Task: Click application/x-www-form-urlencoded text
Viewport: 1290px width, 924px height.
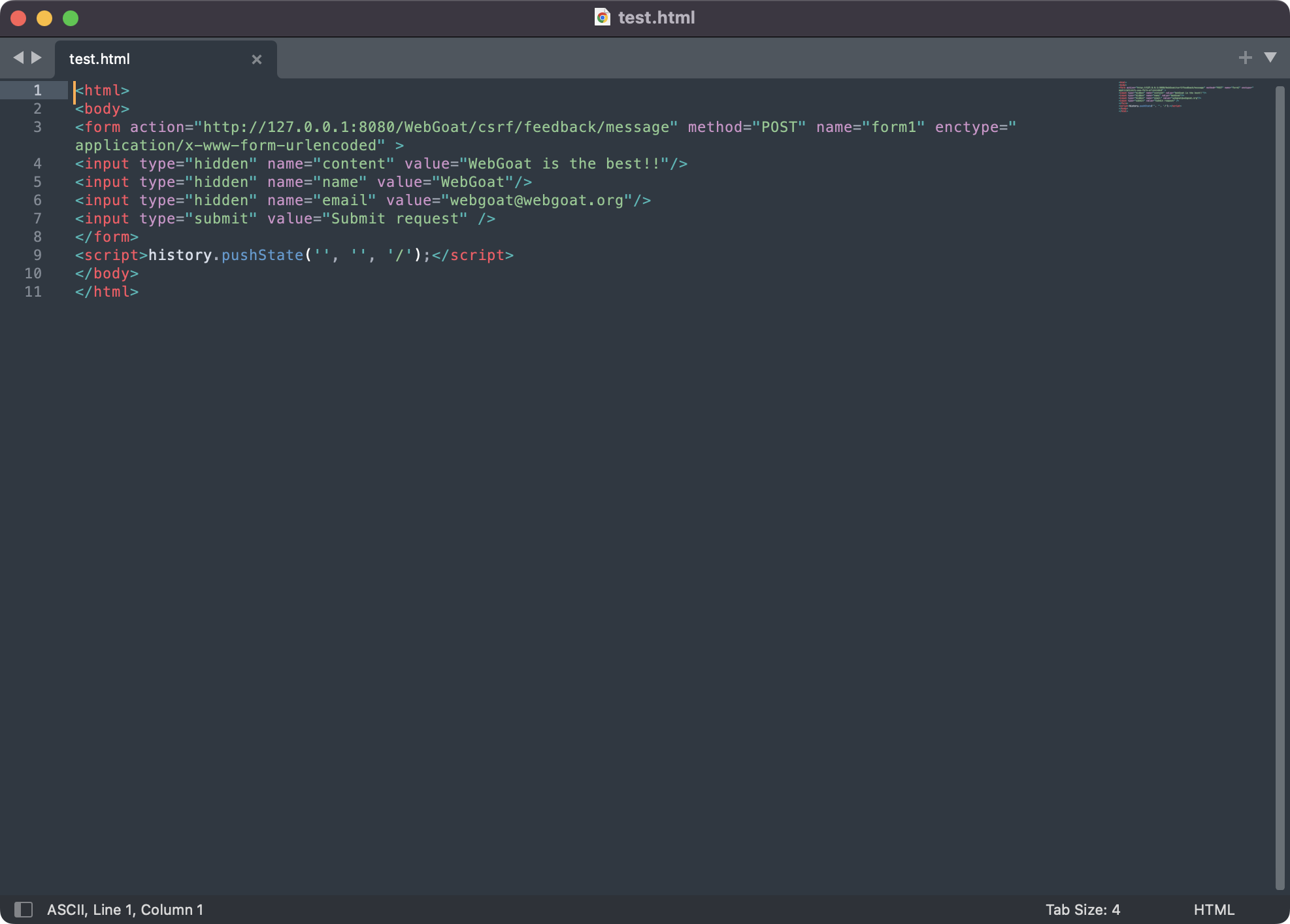Action: tap(225, 145)
